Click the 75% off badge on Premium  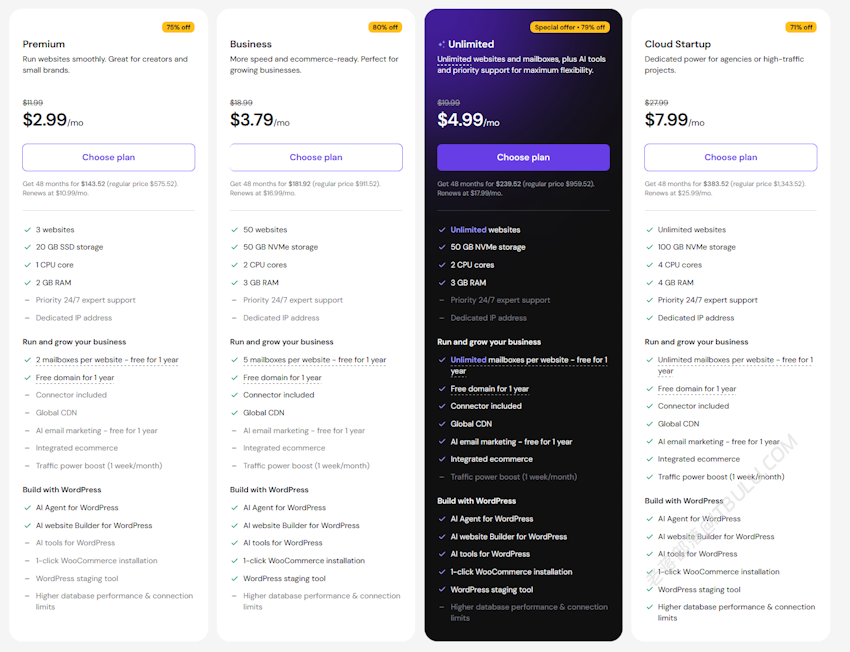click(x=178, y=27)
